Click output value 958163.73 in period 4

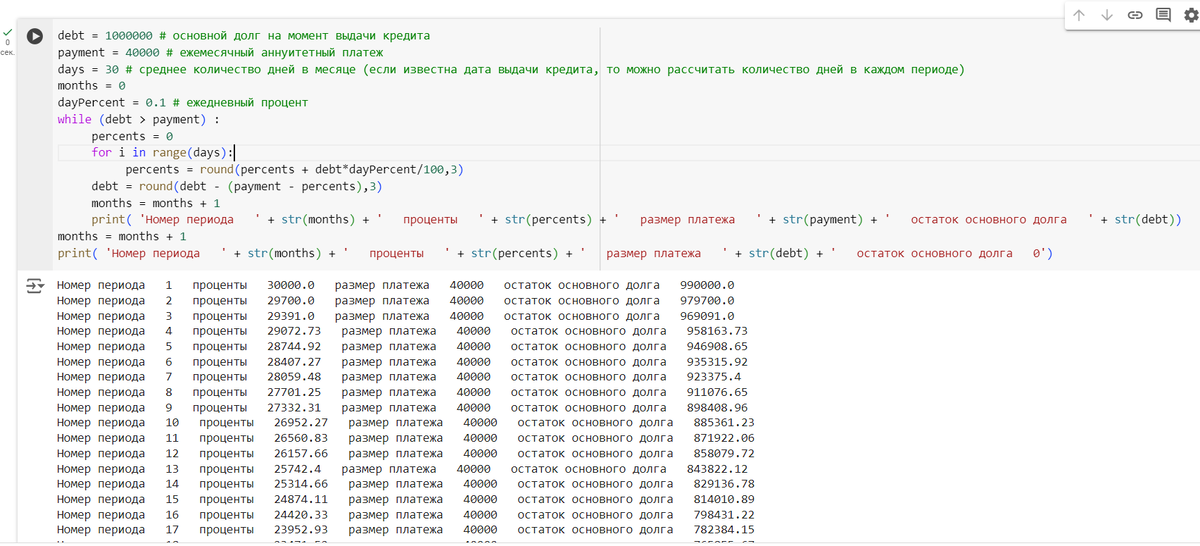coord(717,331)
